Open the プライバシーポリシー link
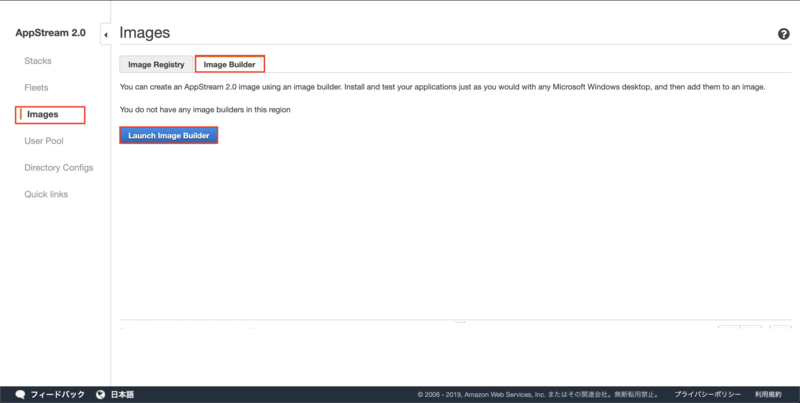This screenshot has height=403, width=800. click(708, 394)
